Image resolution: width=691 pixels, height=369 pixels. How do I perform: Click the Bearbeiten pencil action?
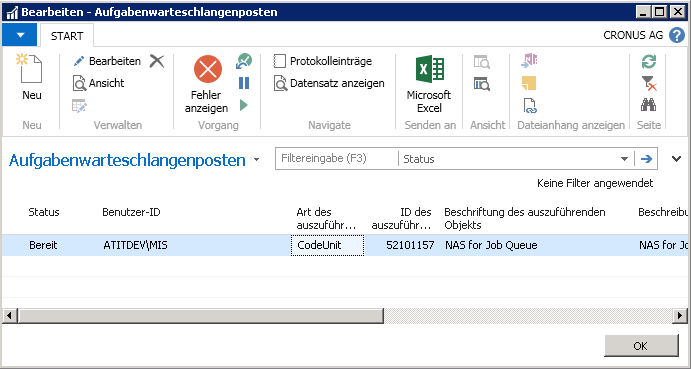click(x=107, y=61)
